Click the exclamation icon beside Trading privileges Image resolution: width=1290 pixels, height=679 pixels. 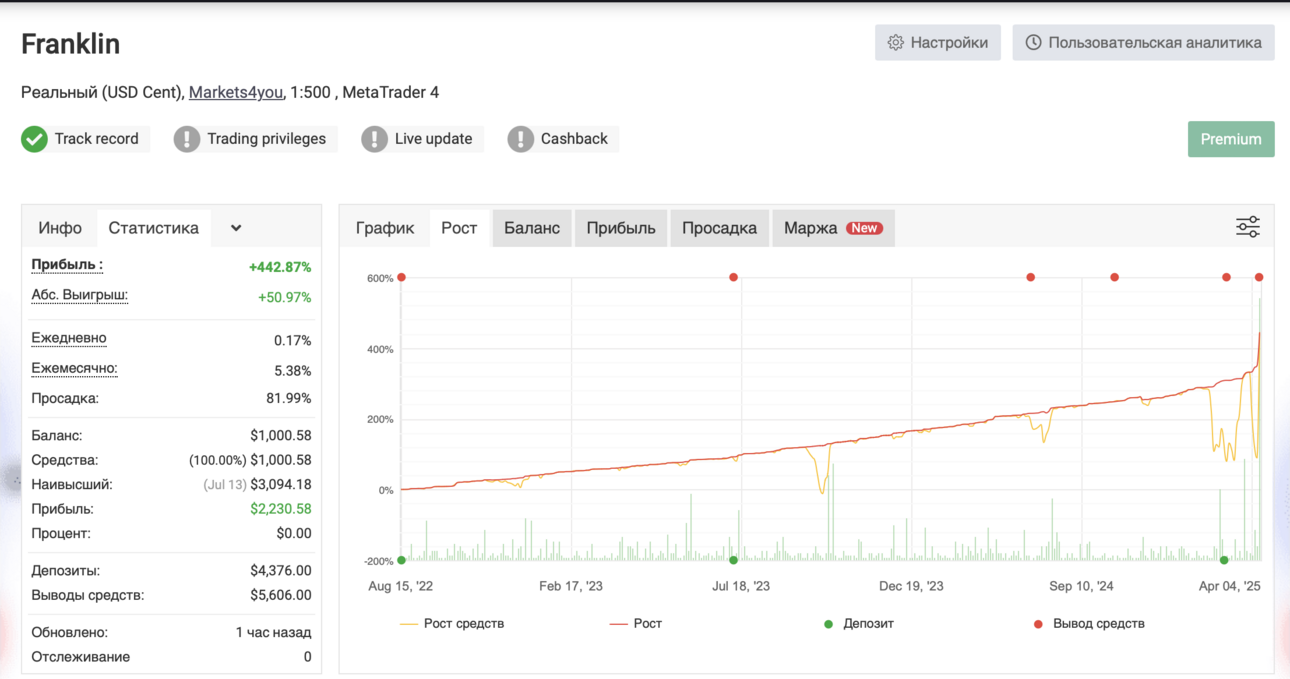[187, 139]
